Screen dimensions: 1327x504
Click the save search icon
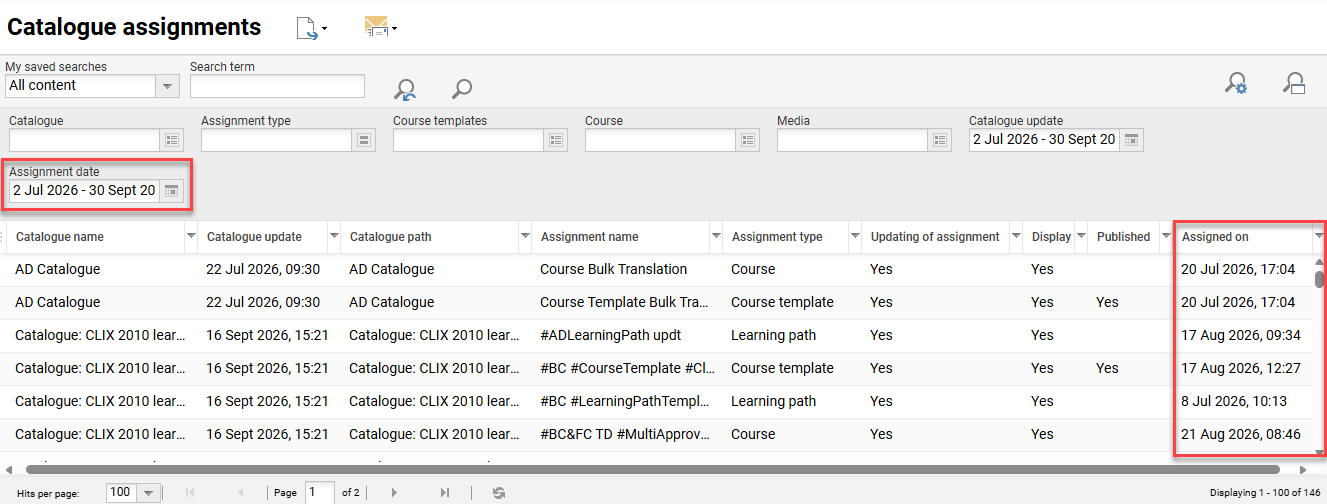point(1295,84)
